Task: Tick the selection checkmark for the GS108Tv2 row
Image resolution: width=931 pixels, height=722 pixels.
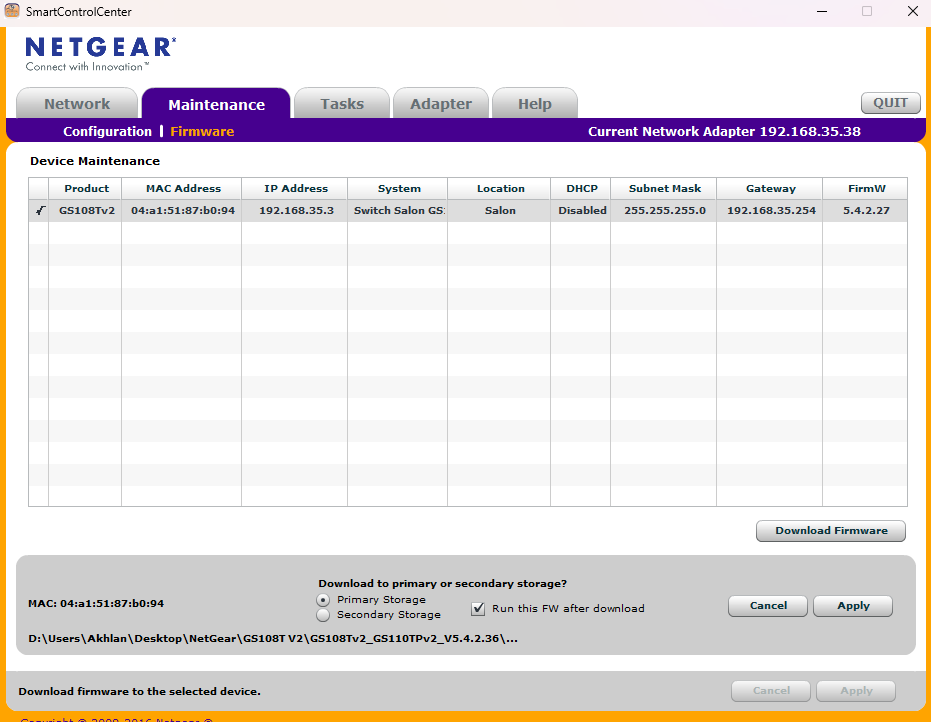Action: [x=39, y=210]
